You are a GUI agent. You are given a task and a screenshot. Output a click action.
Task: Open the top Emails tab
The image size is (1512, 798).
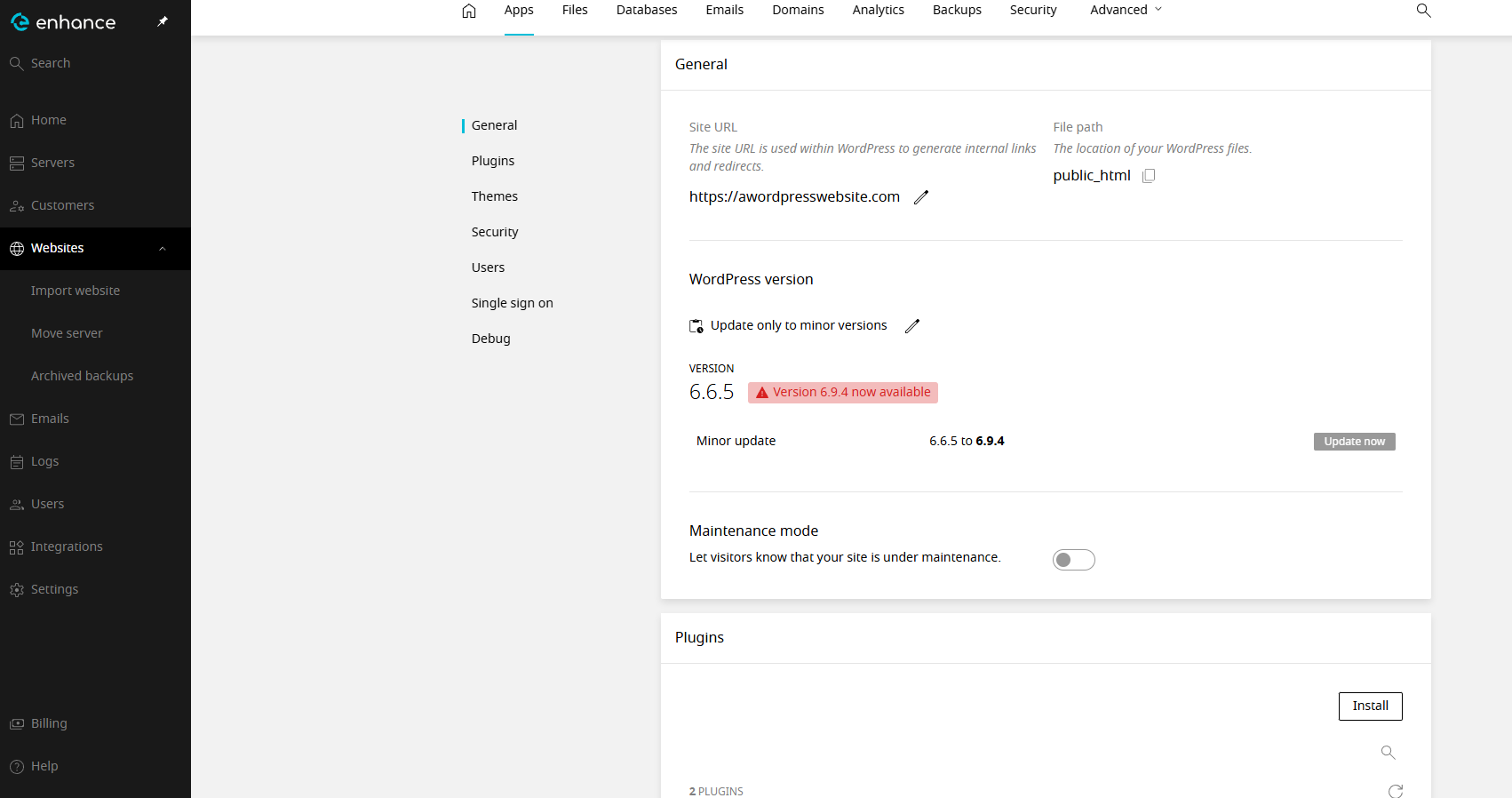point(725,10)
